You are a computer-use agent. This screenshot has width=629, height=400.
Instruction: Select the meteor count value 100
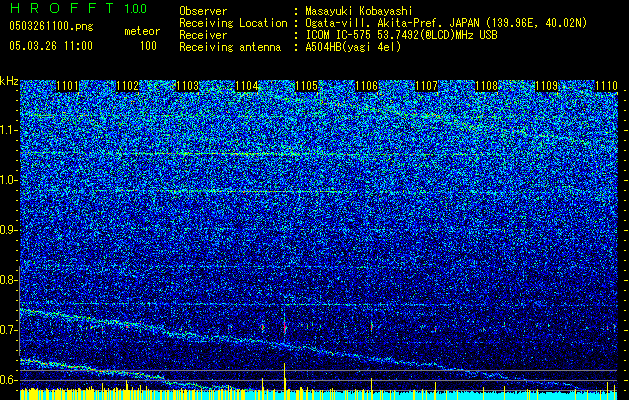(x=148, y=46)
